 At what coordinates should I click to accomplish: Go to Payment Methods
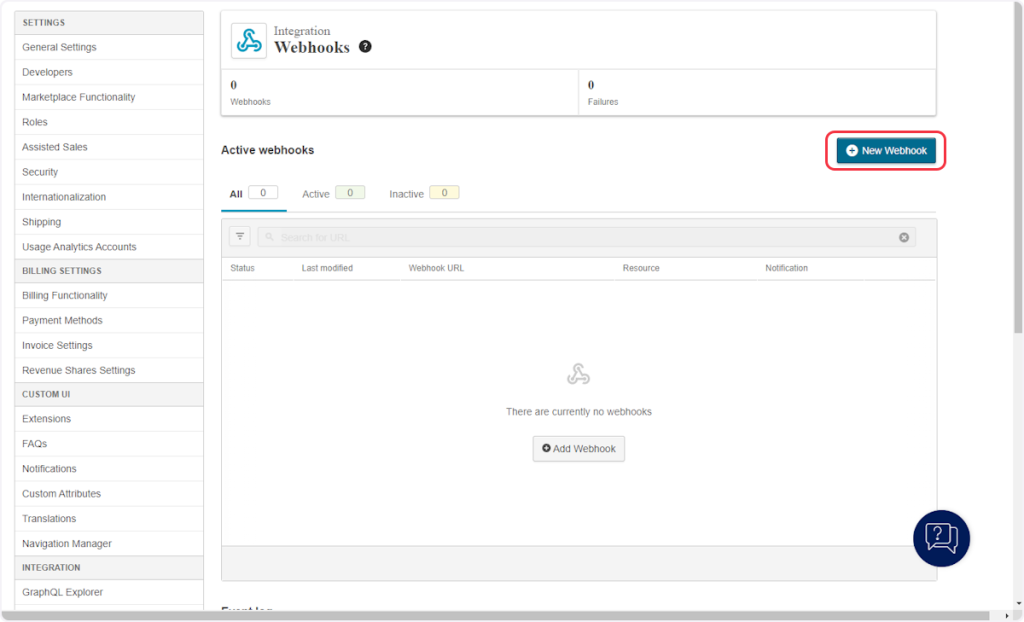[x=62, y=320]
